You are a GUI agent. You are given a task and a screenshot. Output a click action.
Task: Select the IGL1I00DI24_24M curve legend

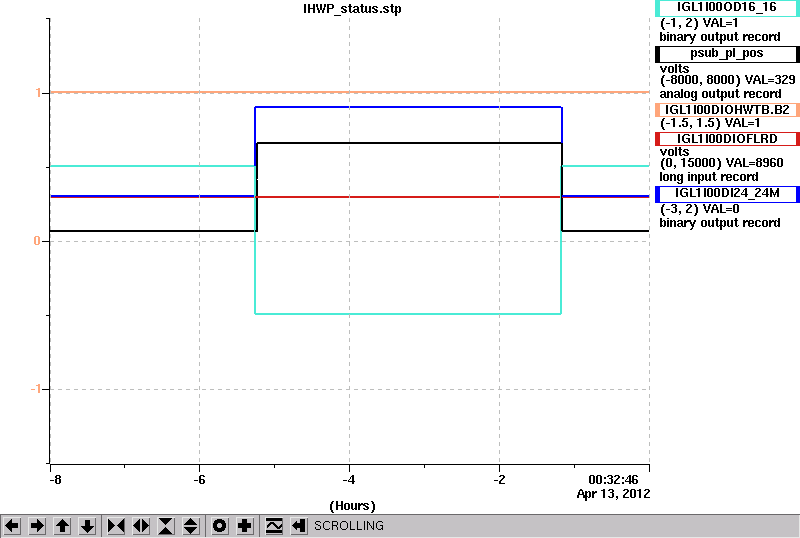(727, 193)
